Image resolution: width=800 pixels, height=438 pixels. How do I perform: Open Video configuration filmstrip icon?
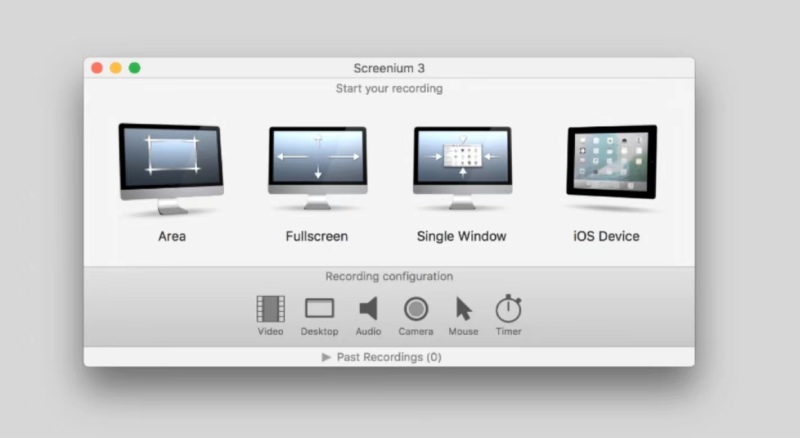click(270, 309)
